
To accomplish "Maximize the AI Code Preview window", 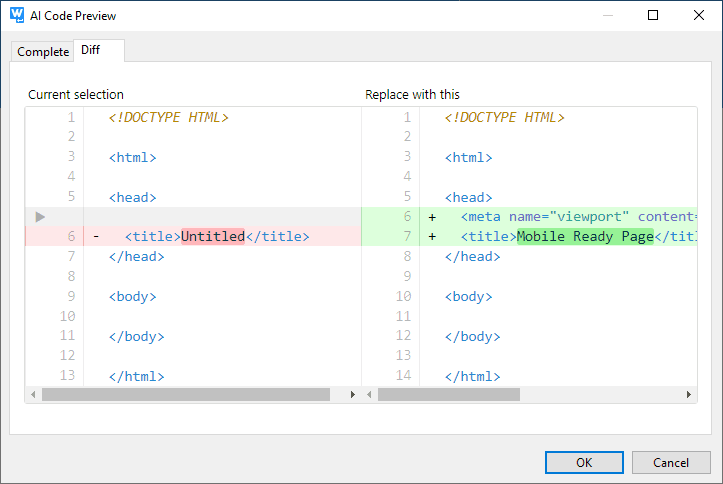I will pyautogui.click(x=653, y=15).
